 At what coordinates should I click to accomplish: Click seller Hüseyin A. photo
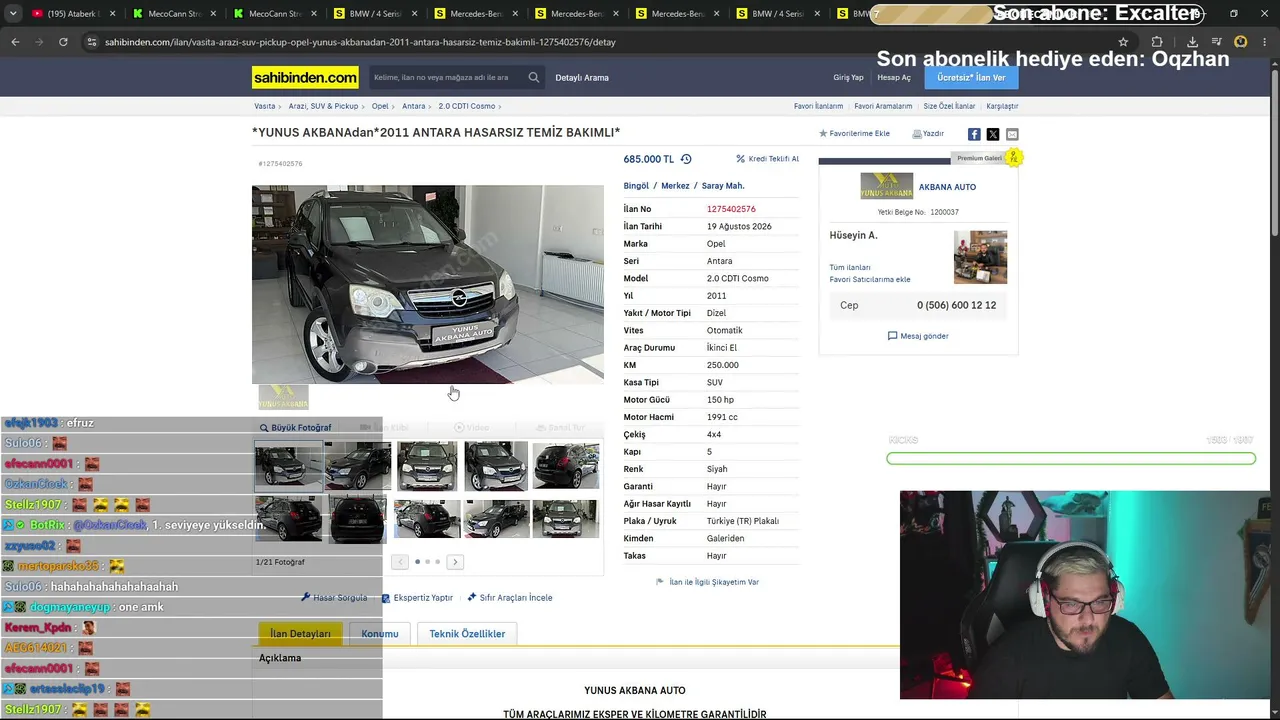pos(980,258)
